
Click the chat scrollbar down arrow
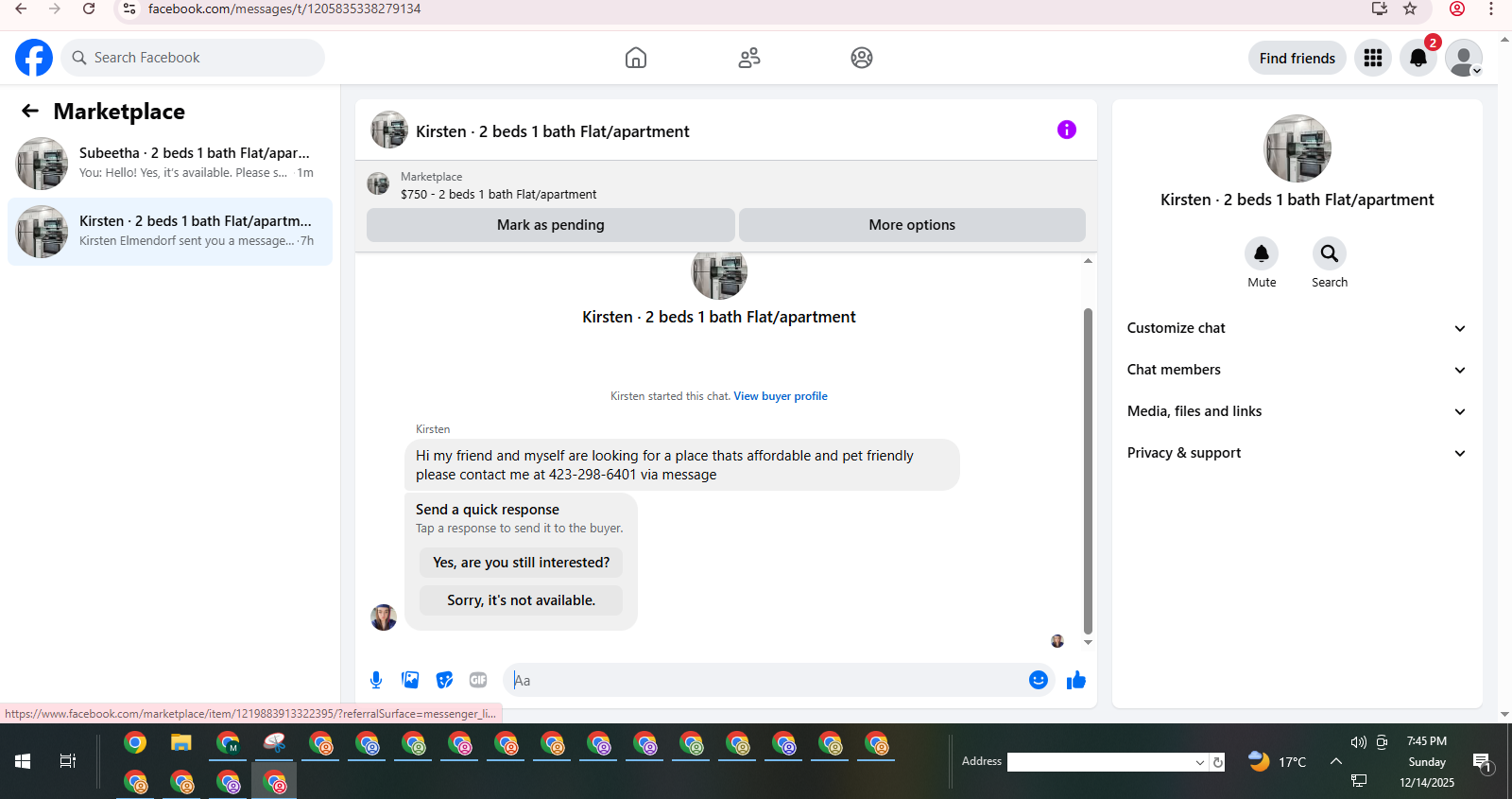click(x=1088, y=642)
